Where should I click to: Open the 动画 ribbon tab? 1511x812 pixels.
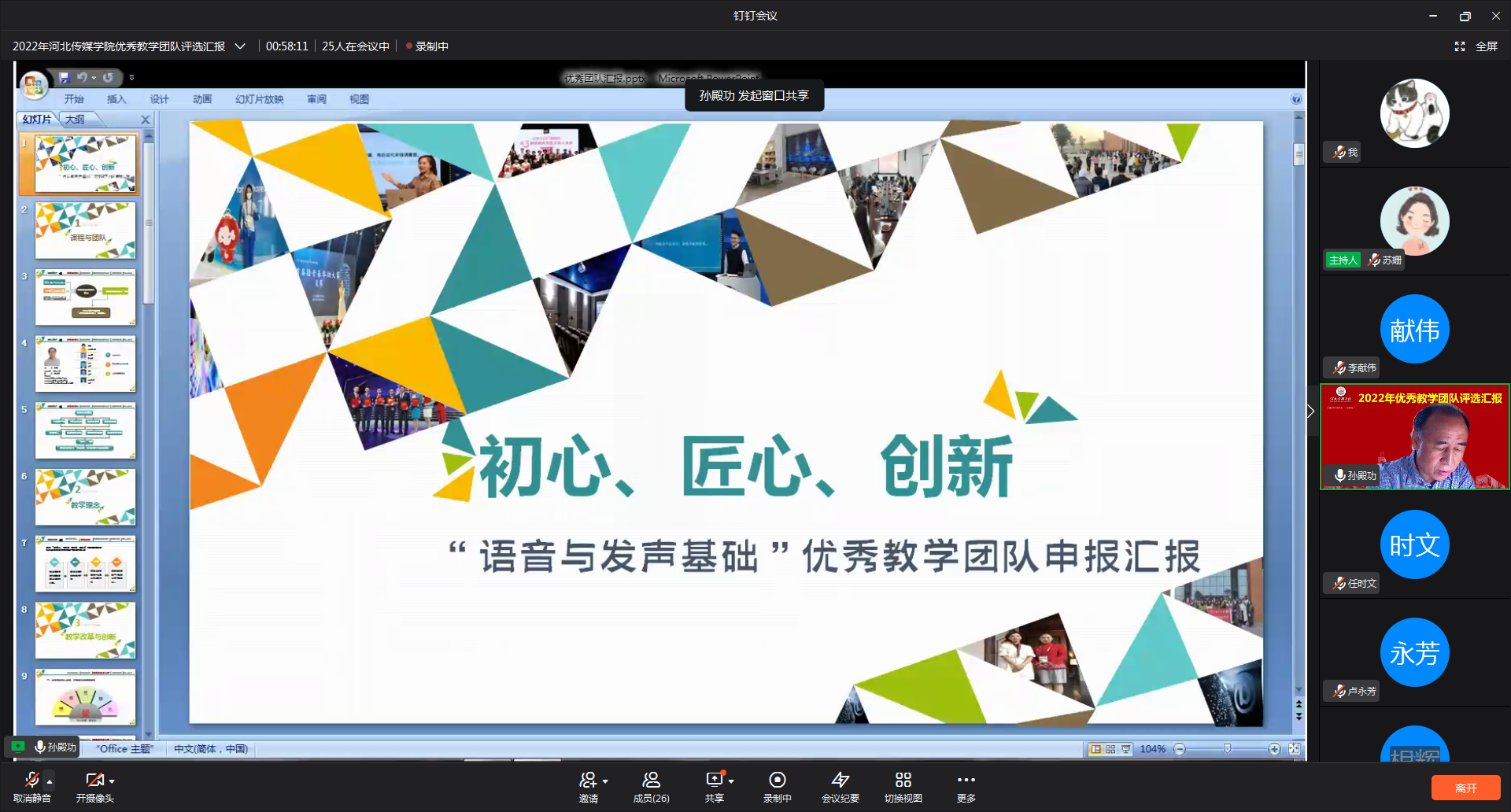(202, 99)
